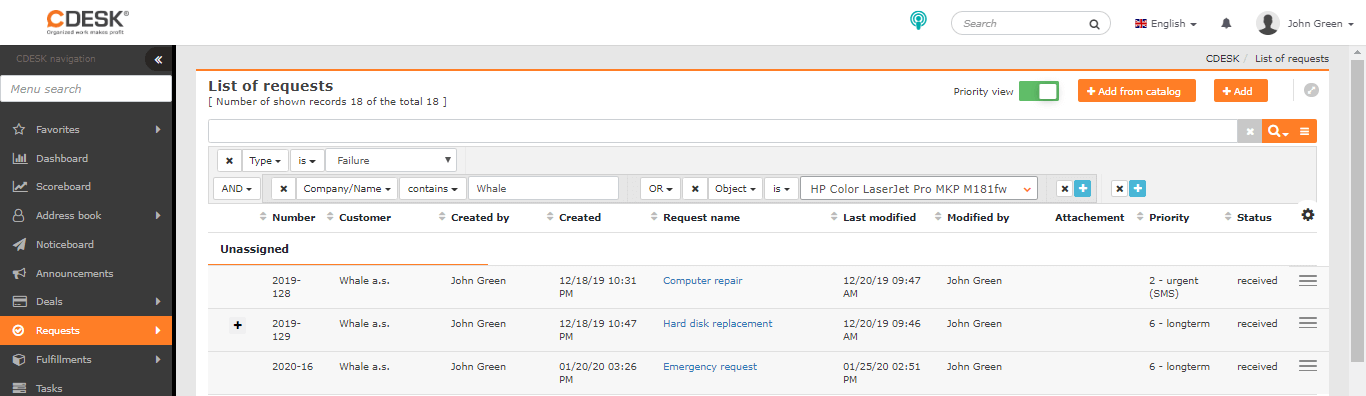Image resolution: width=1366 pixels, height=396 pixels.
Task: Open the HP Color LaserJet Pro object dropdown
Action: [919, 188]
